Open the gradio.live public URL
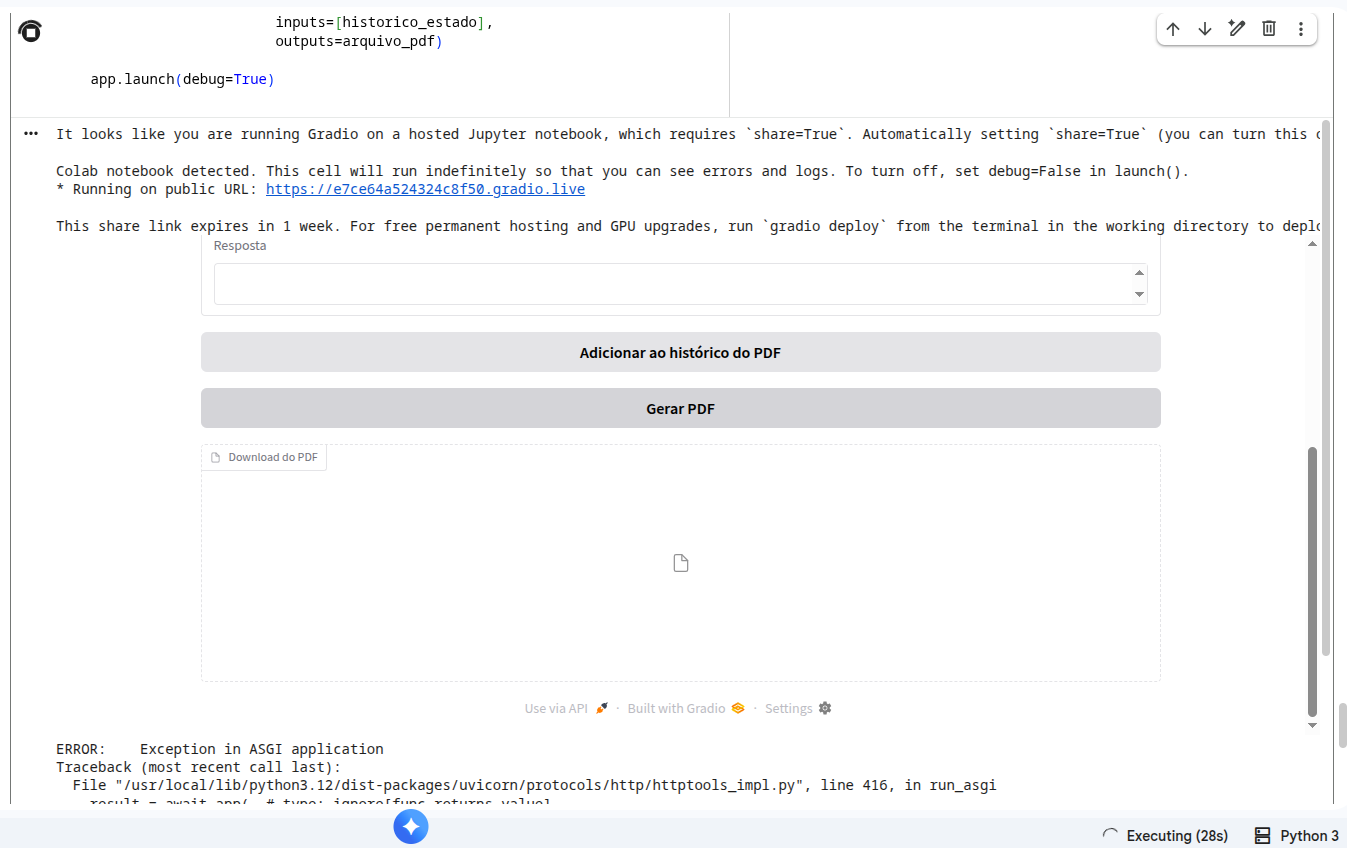 coord(425,189)
